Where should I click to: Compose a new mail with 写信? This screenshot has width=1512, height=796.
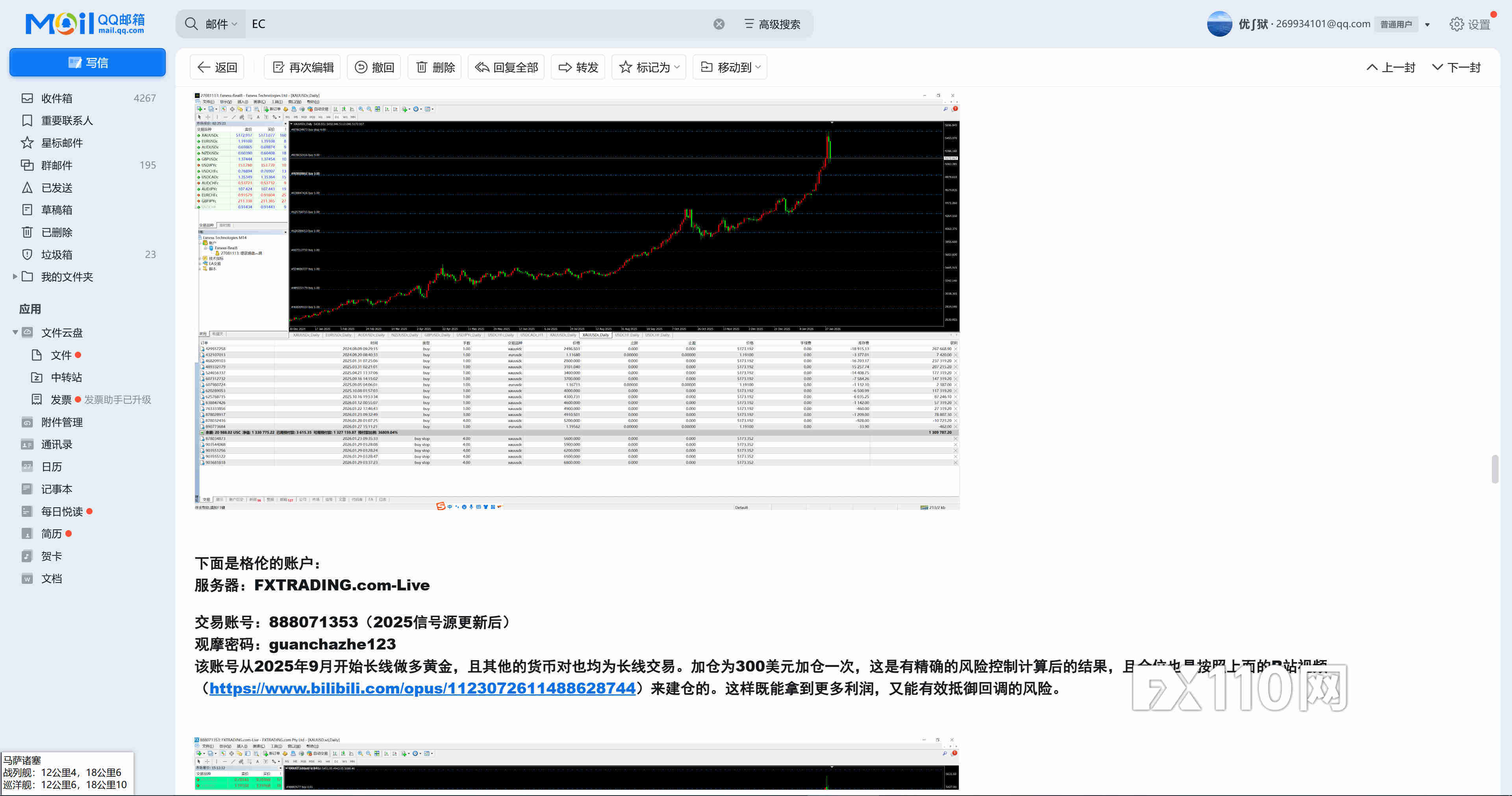coord(87,62)
